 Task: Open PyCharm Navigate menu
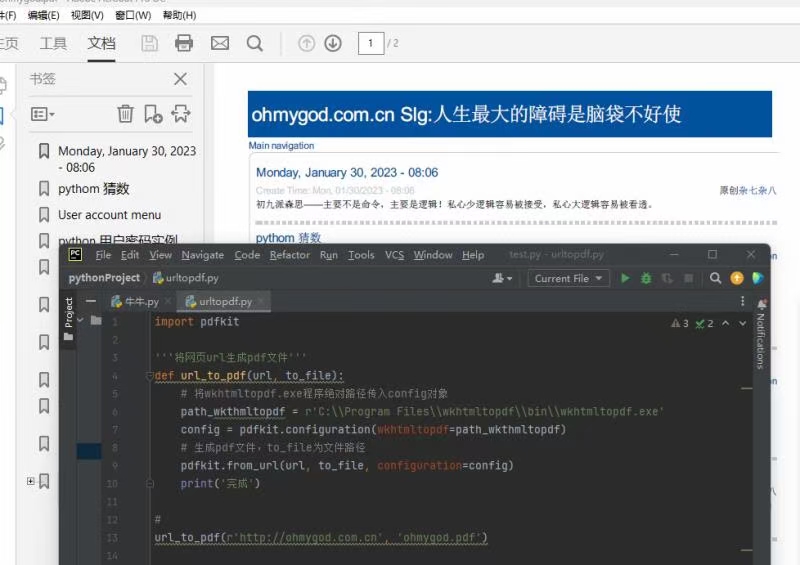tap(203, 255)
